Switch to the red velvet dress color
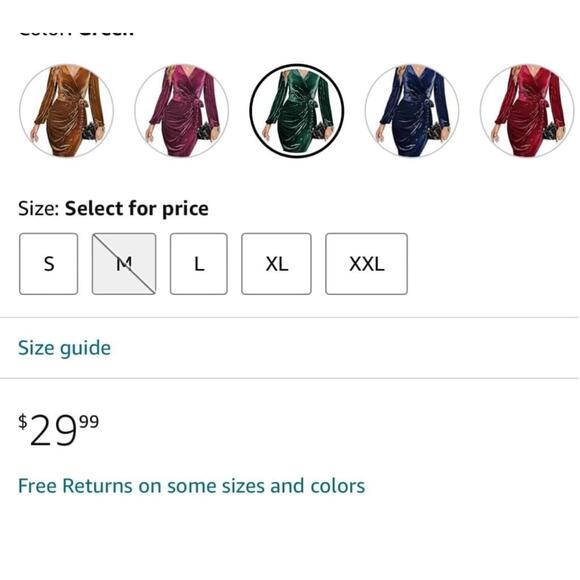The height and width of the screenshot is (580, 580). [x=527, y=111]
